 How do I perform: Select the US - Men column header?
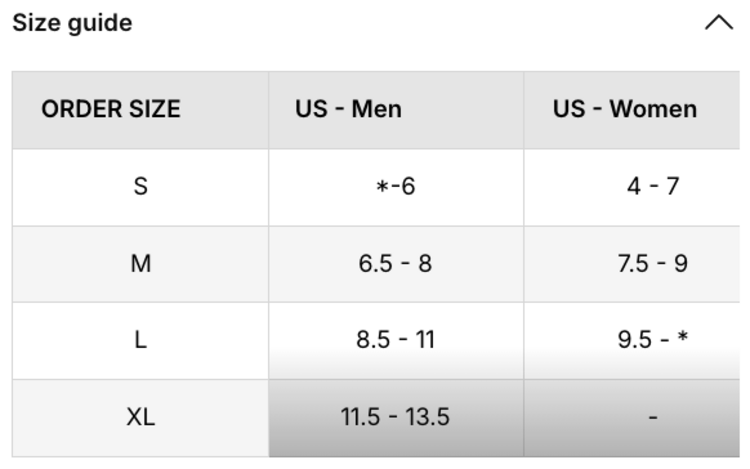pos(348,109)
